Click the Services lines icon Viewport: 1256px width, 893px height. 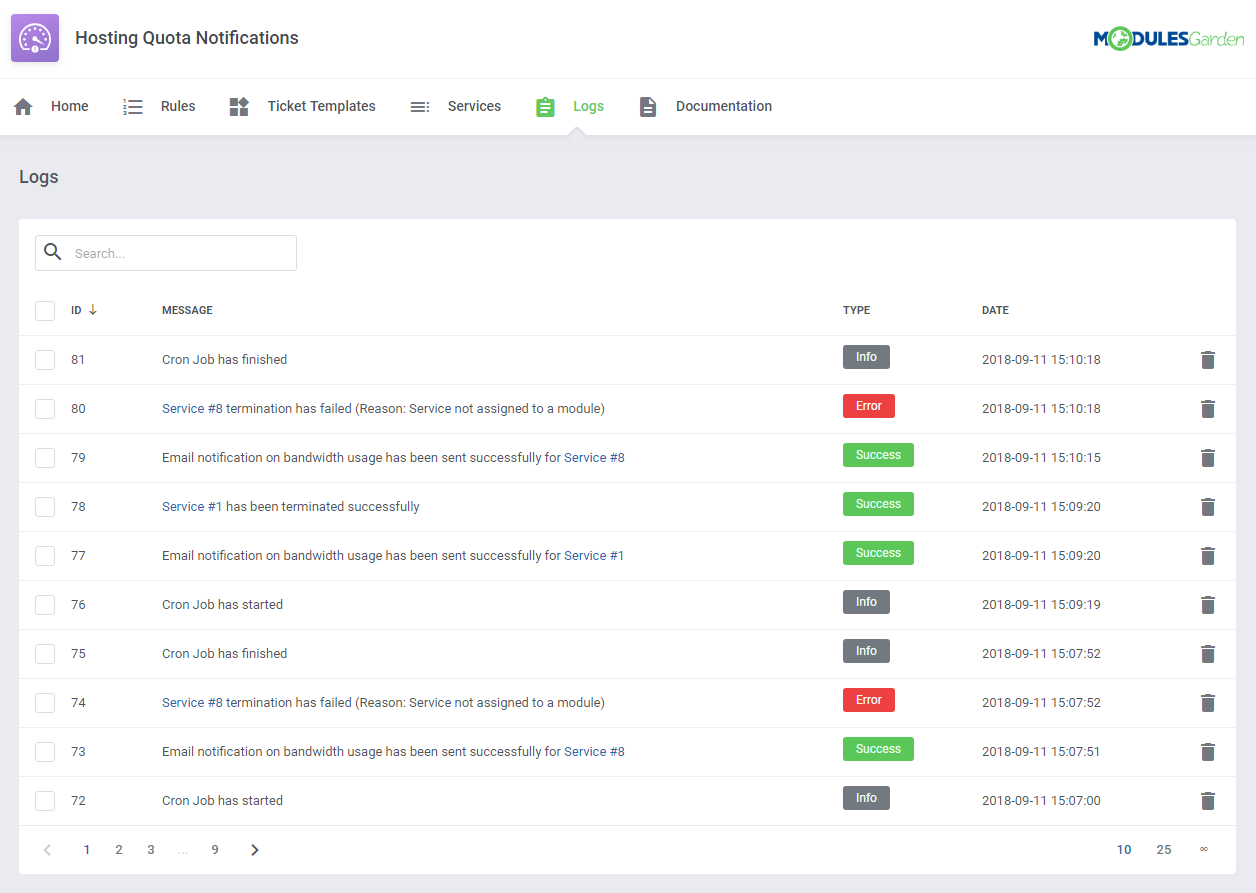click(420, 107)
